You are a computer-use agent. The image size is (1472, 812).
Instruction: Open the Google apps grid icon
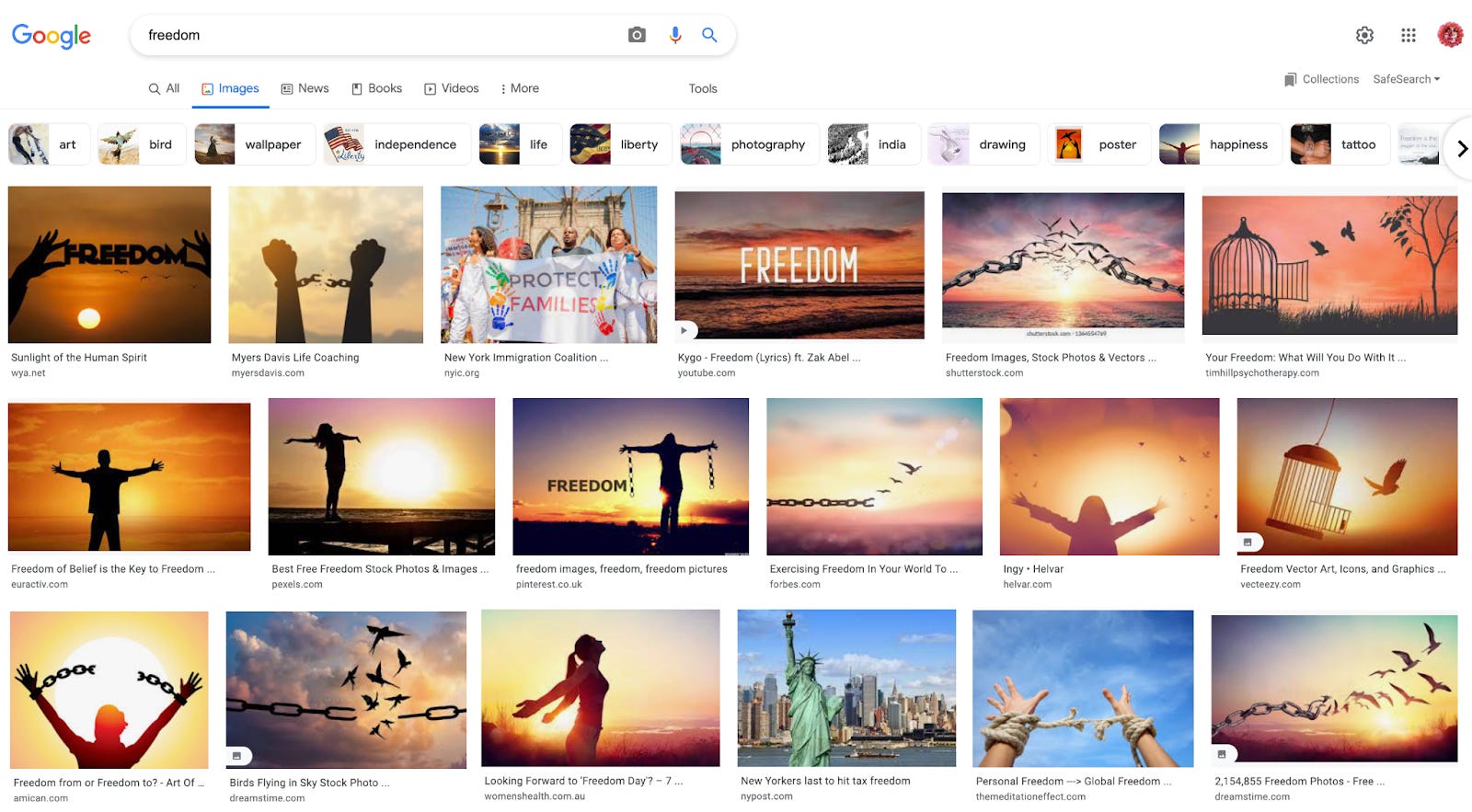pyautogui.click(x=1409, y=35)
